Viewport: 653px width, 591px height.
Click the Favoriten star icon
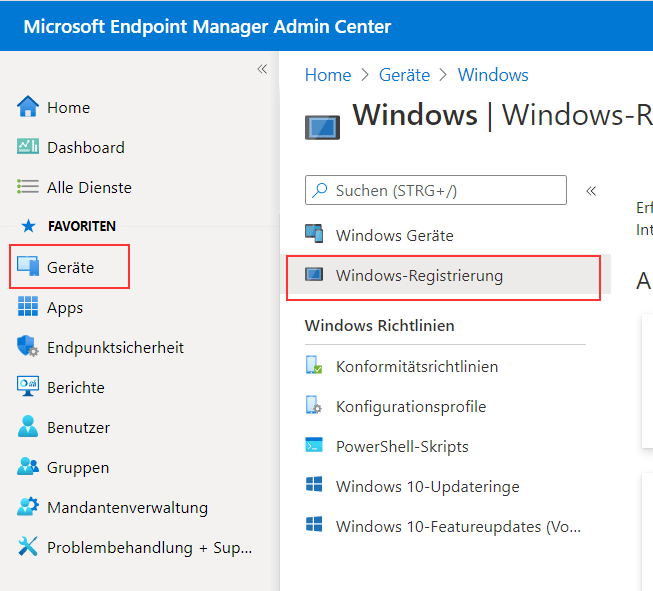(28, 226)
